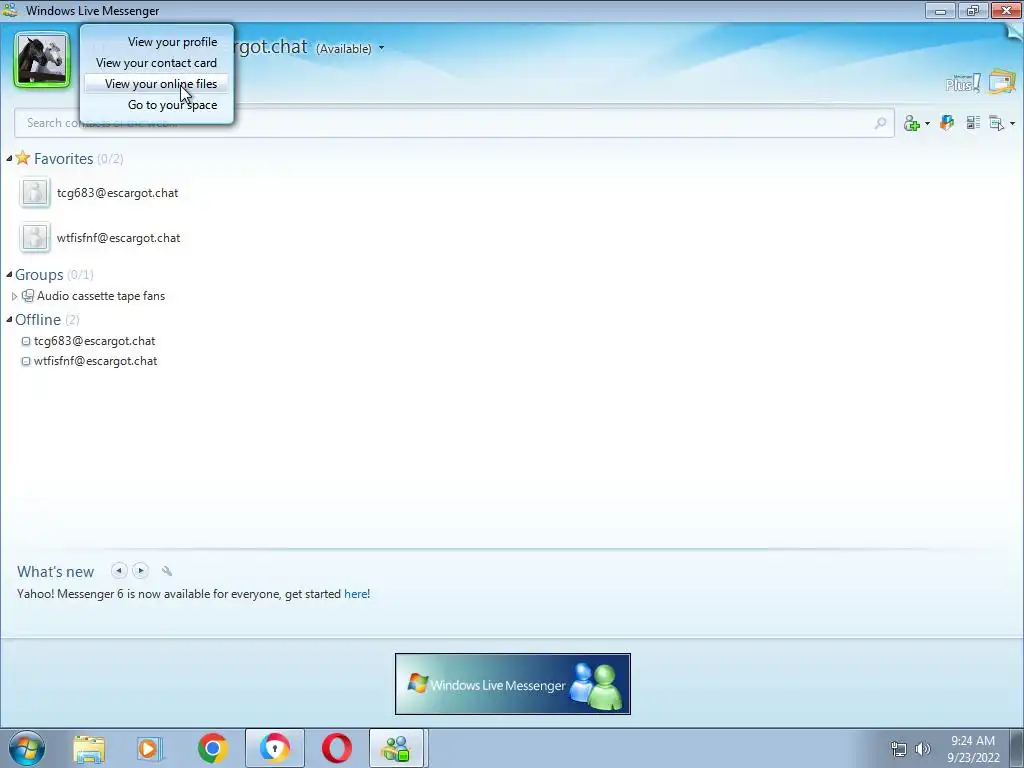Click the key-icon browser taskbar button

pyautogui.click(x=275, y=748)
